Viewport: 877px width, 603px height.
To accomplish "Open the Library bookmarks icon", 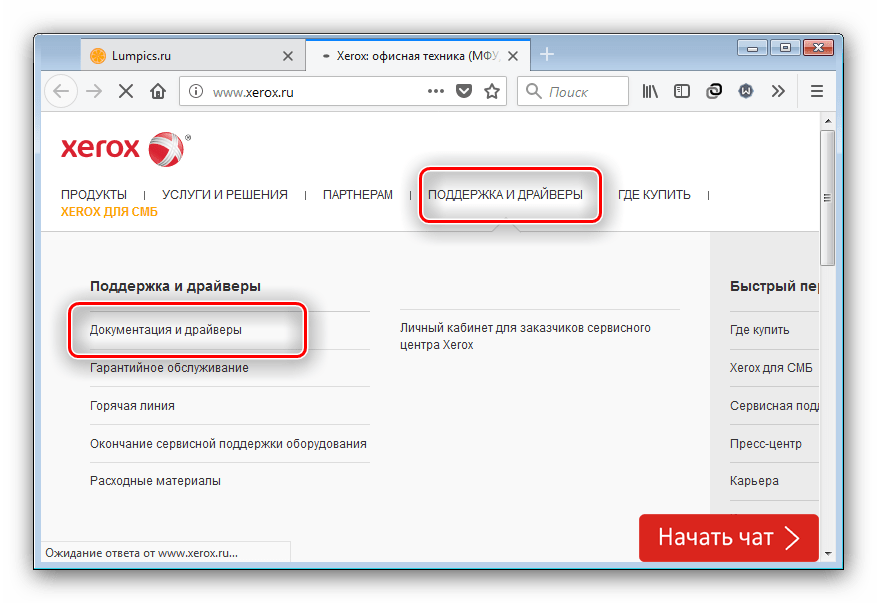I will pos(650,92).
